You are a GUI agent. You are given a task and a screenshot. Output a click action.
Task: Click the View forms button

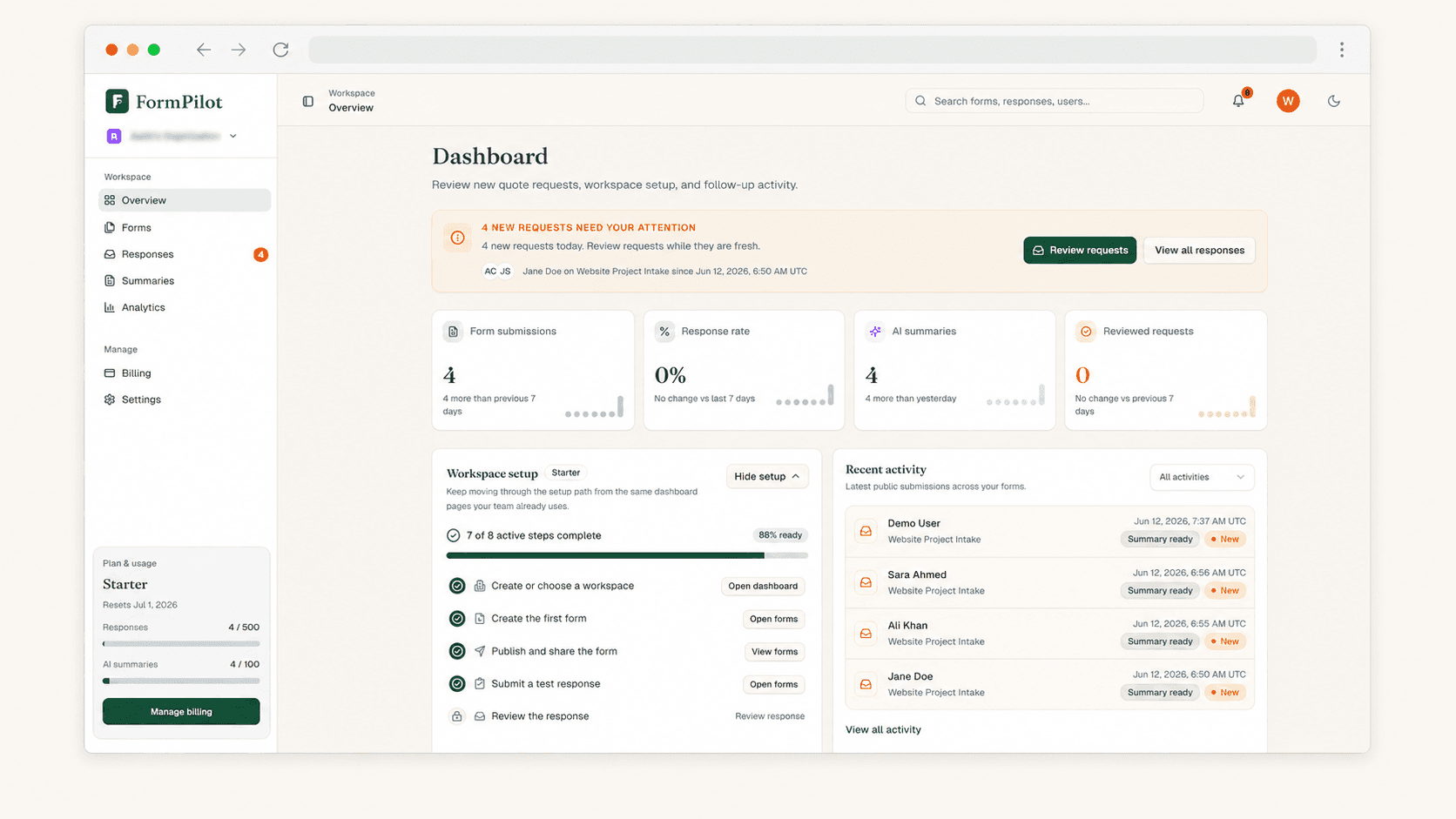(x=774, y=652)
